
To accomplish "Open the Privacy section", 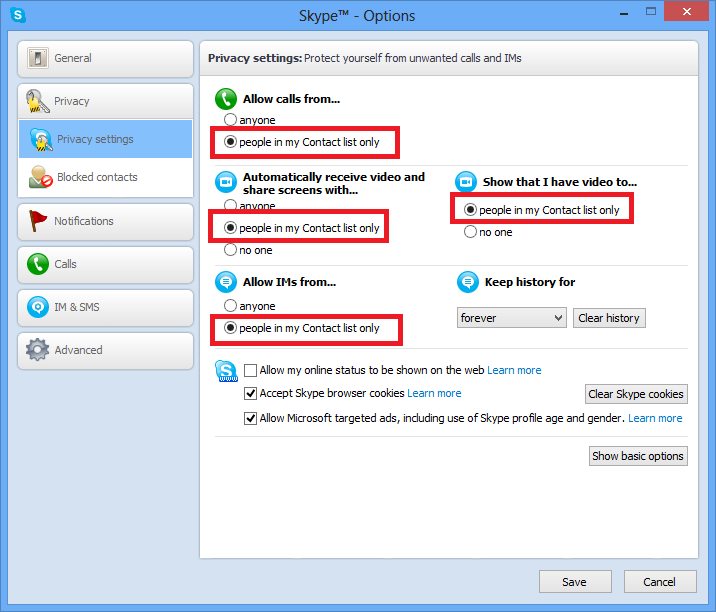I will pyautogui.click(x=105, y=101).
